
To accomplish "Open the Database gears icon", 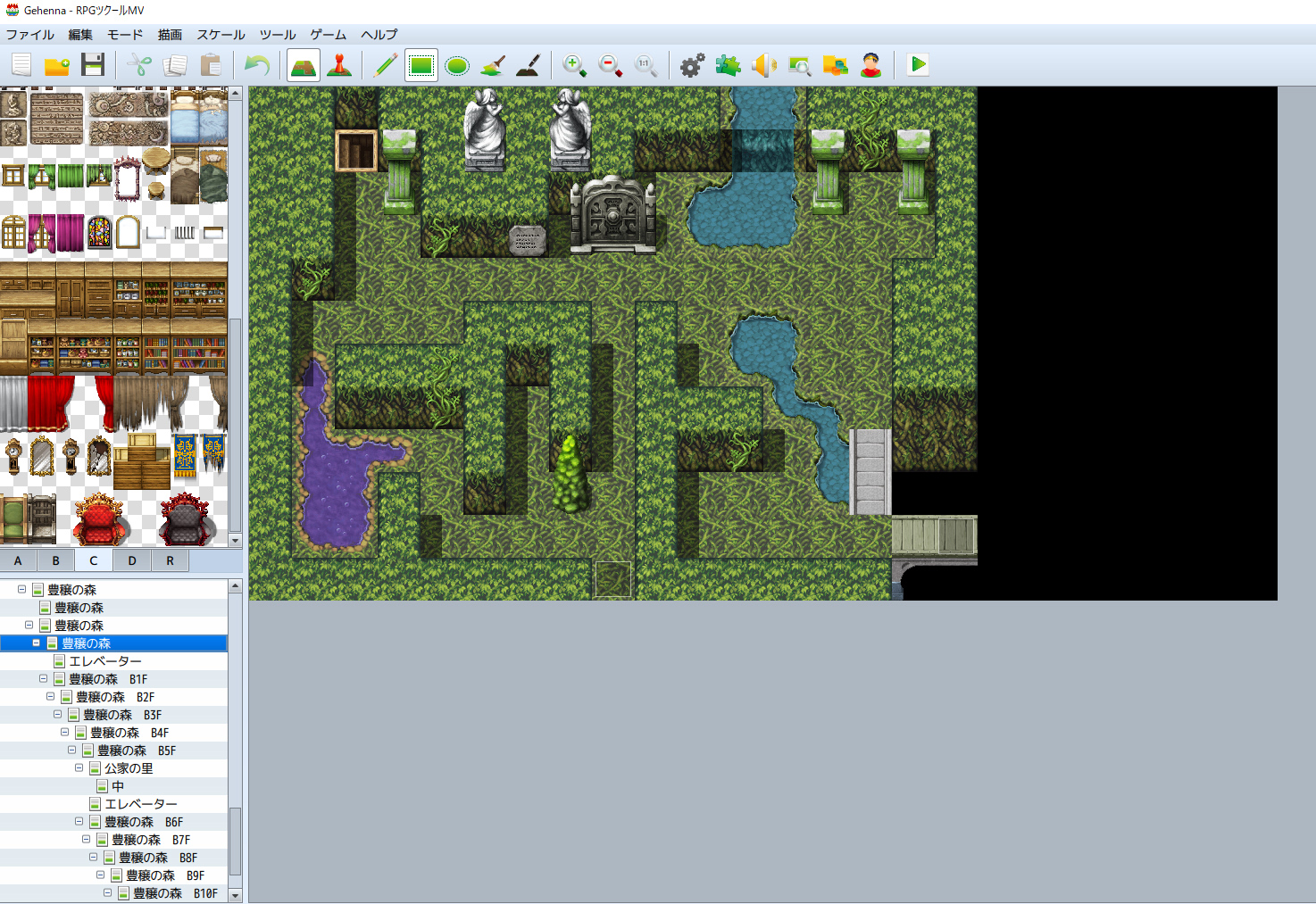I will coord(693,65).
